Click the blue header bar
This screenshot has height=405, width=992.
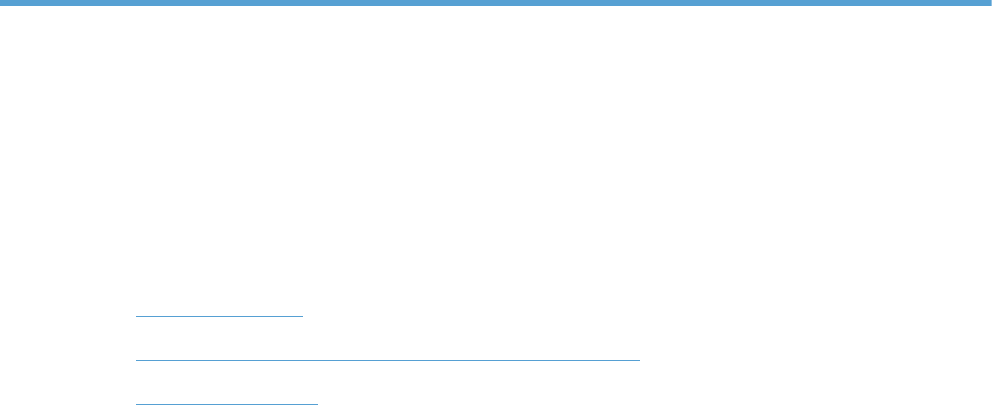(496, 3)
